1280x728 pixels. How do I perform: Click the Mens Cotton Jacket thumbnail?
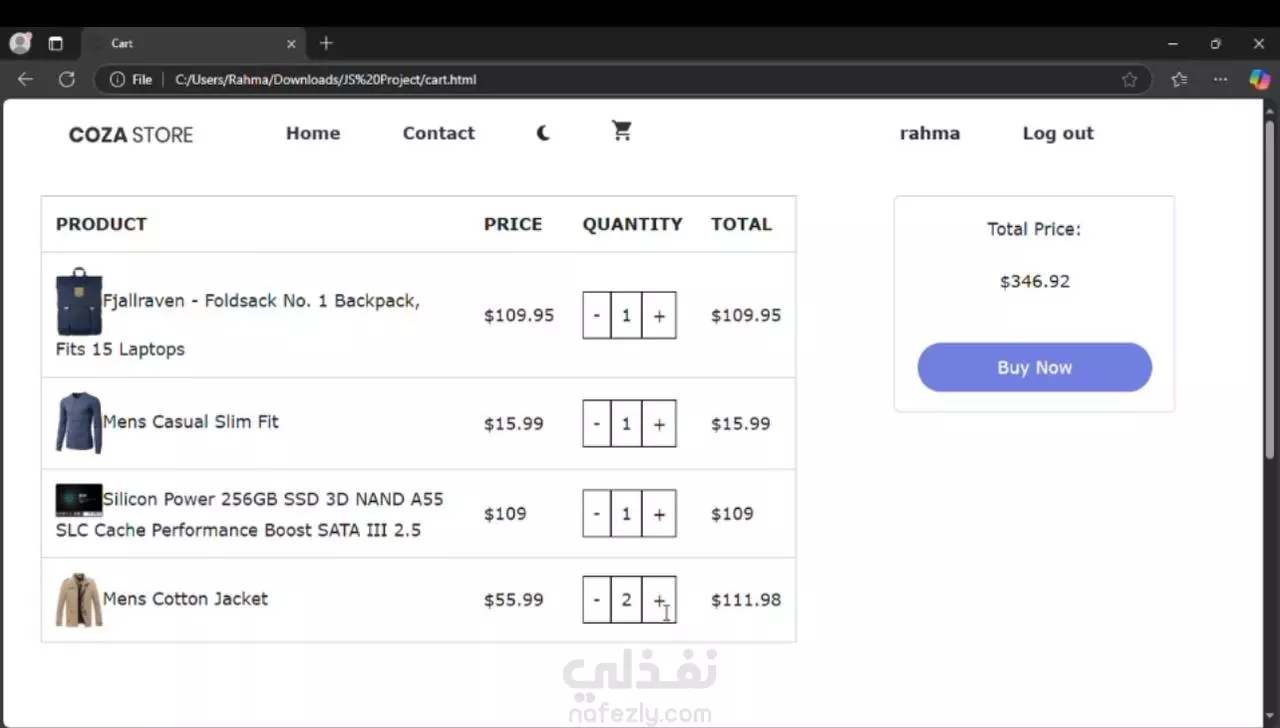[79, 599]
